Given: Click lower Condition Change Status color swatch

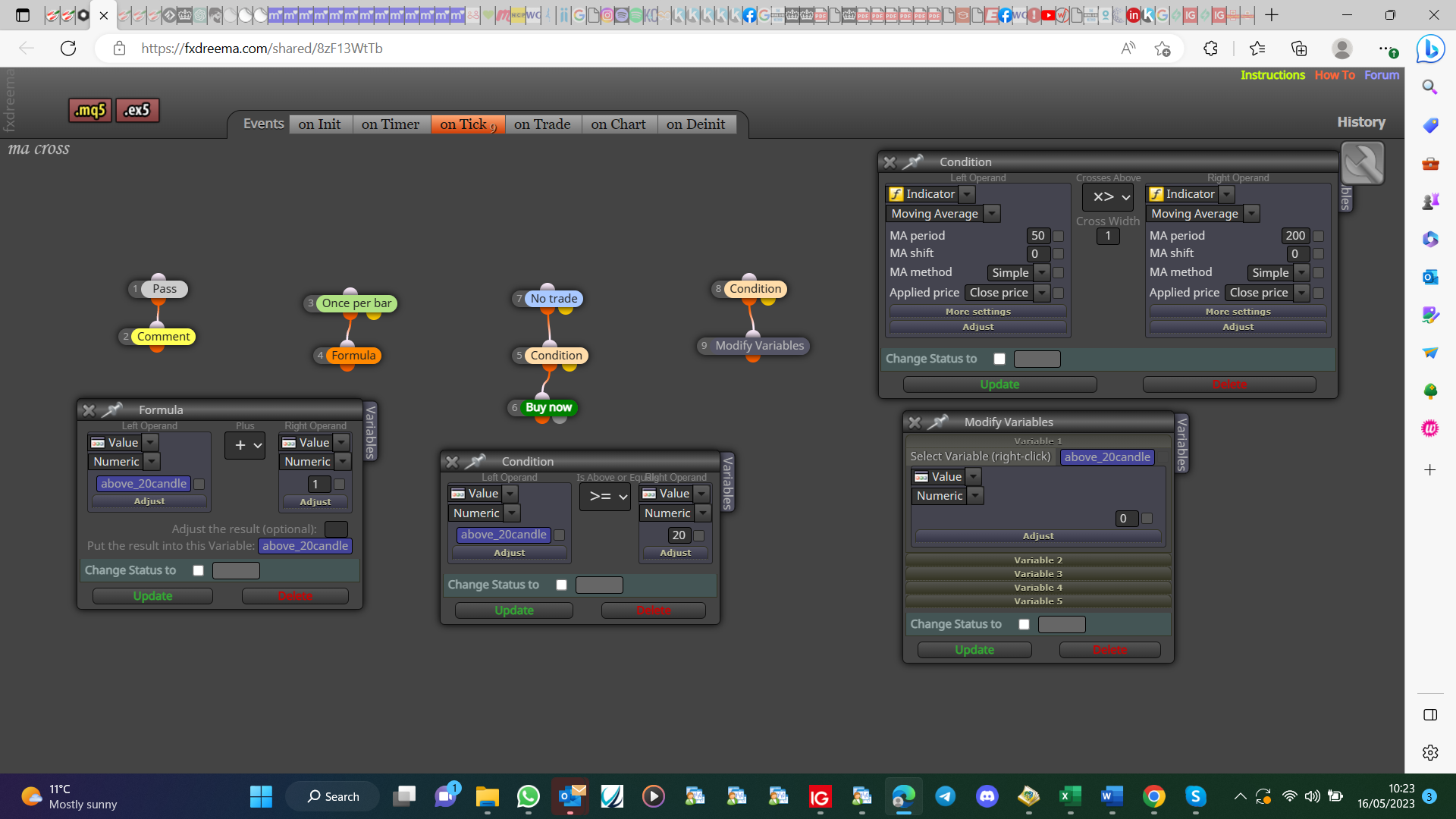Looking at the screenshot, I should pos(599,585).
